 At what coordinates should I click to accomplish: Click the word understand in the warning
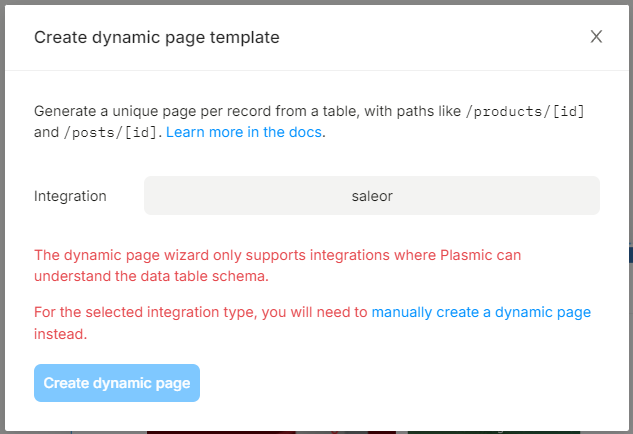click(x=74, y=276)
